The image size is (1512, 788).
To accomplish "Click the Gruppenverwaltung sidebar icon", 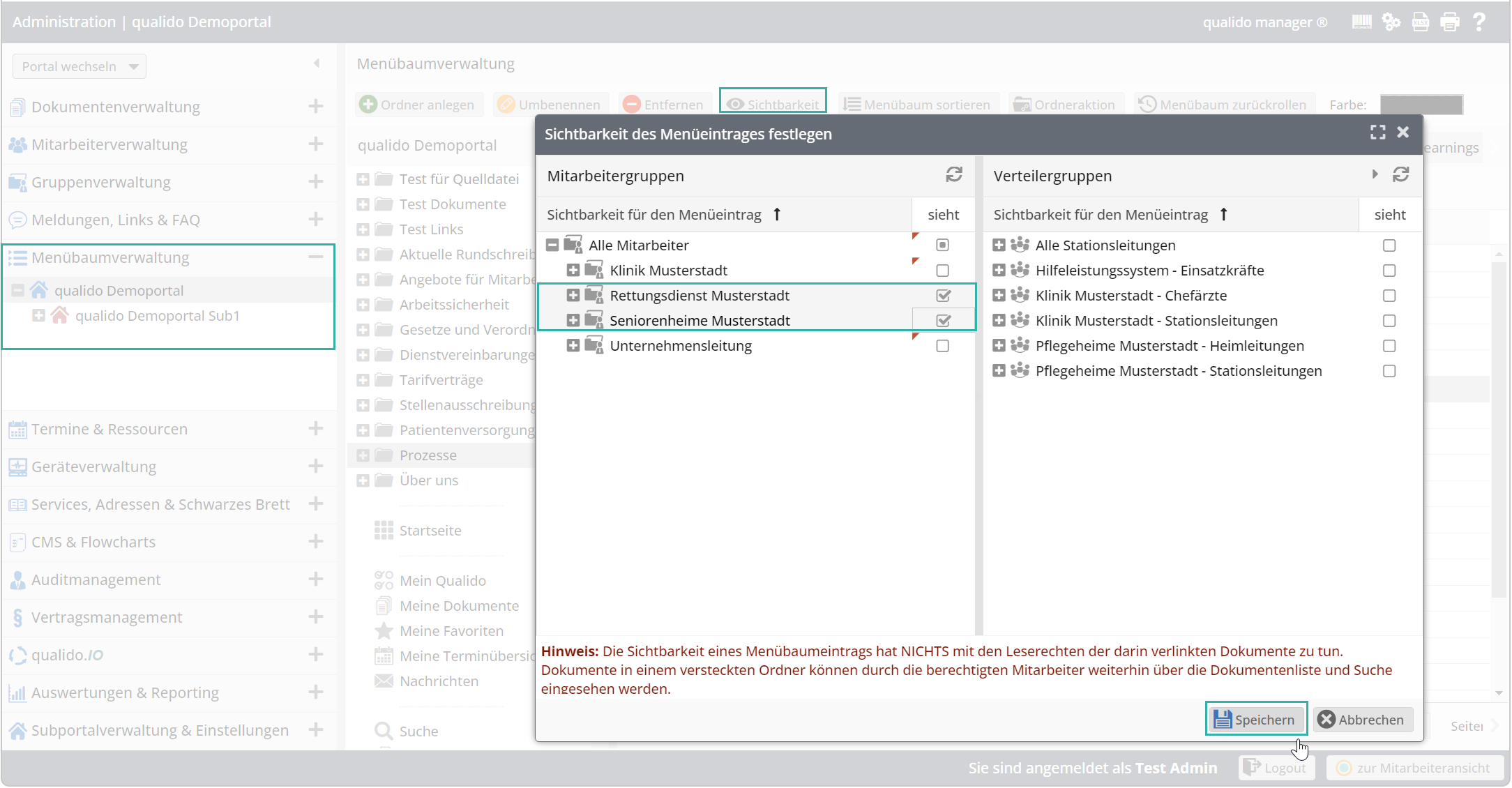I will [x=17, y=182].
